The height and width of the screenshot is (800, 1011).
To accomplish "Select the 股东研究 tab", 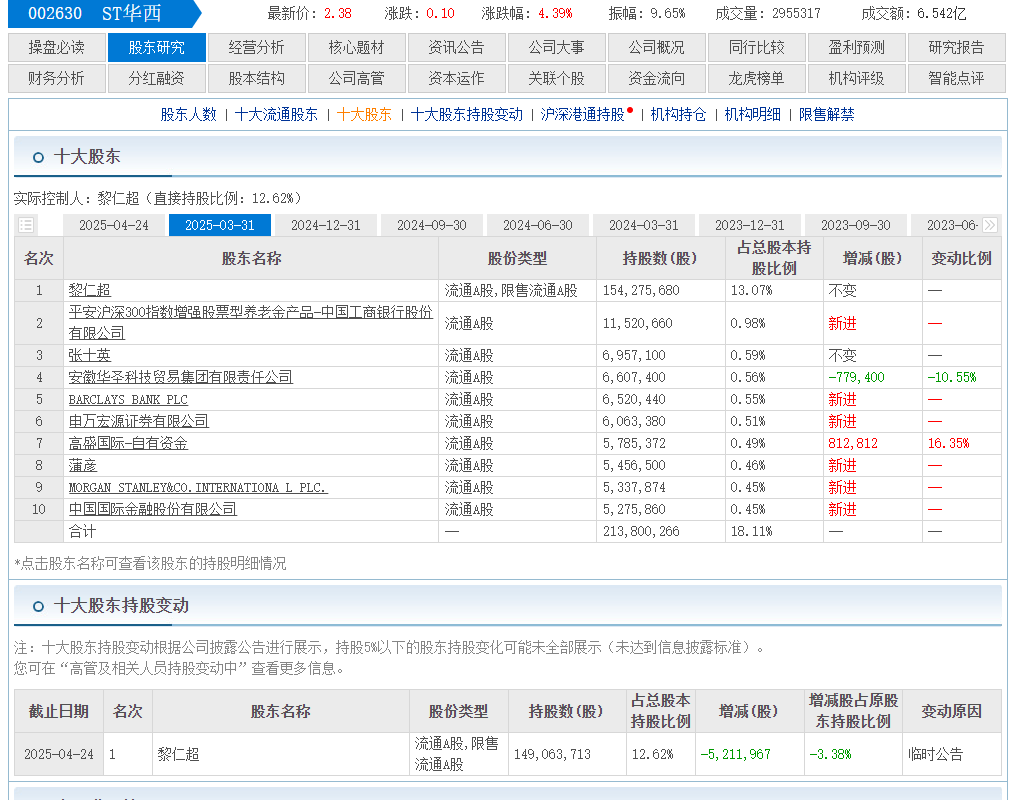I will pyautogui.click(x=157, y=47).
